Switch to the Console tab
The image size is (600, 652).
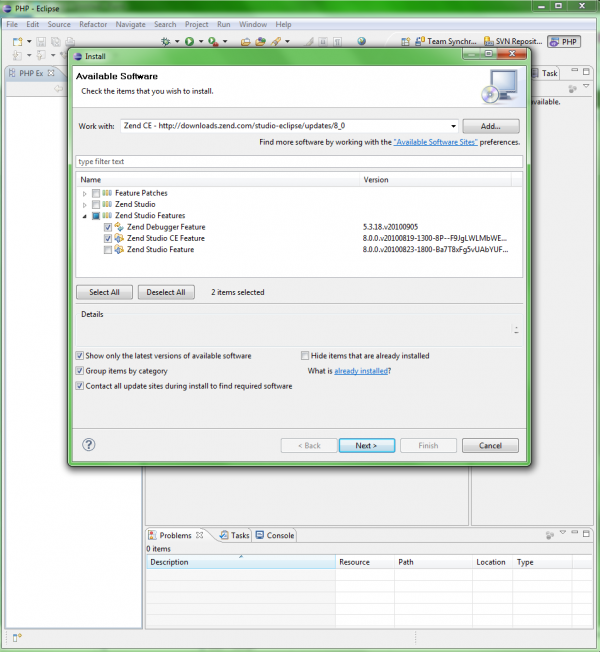tap(275, 535)
